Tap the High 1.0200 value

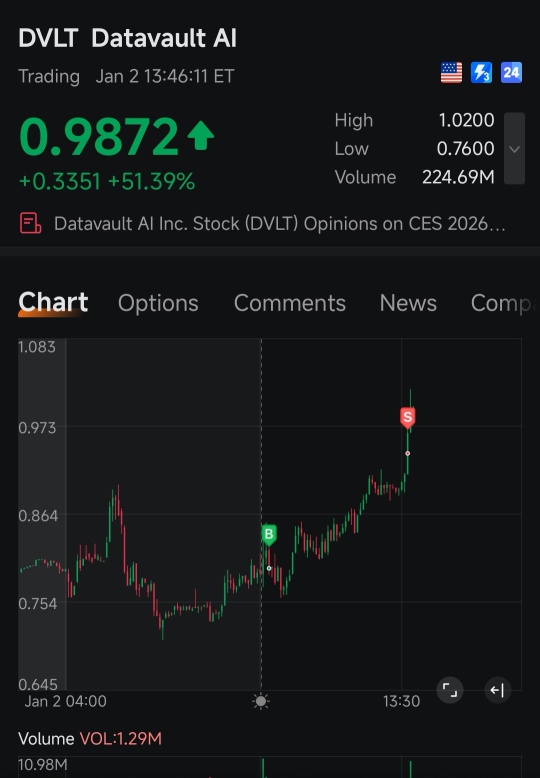coord(466,120)
